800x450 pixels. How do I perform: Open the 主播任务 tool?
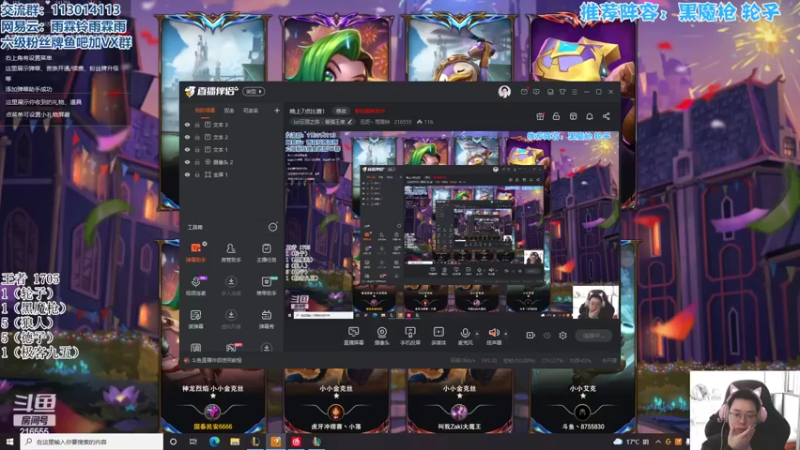tap(266, 252)
